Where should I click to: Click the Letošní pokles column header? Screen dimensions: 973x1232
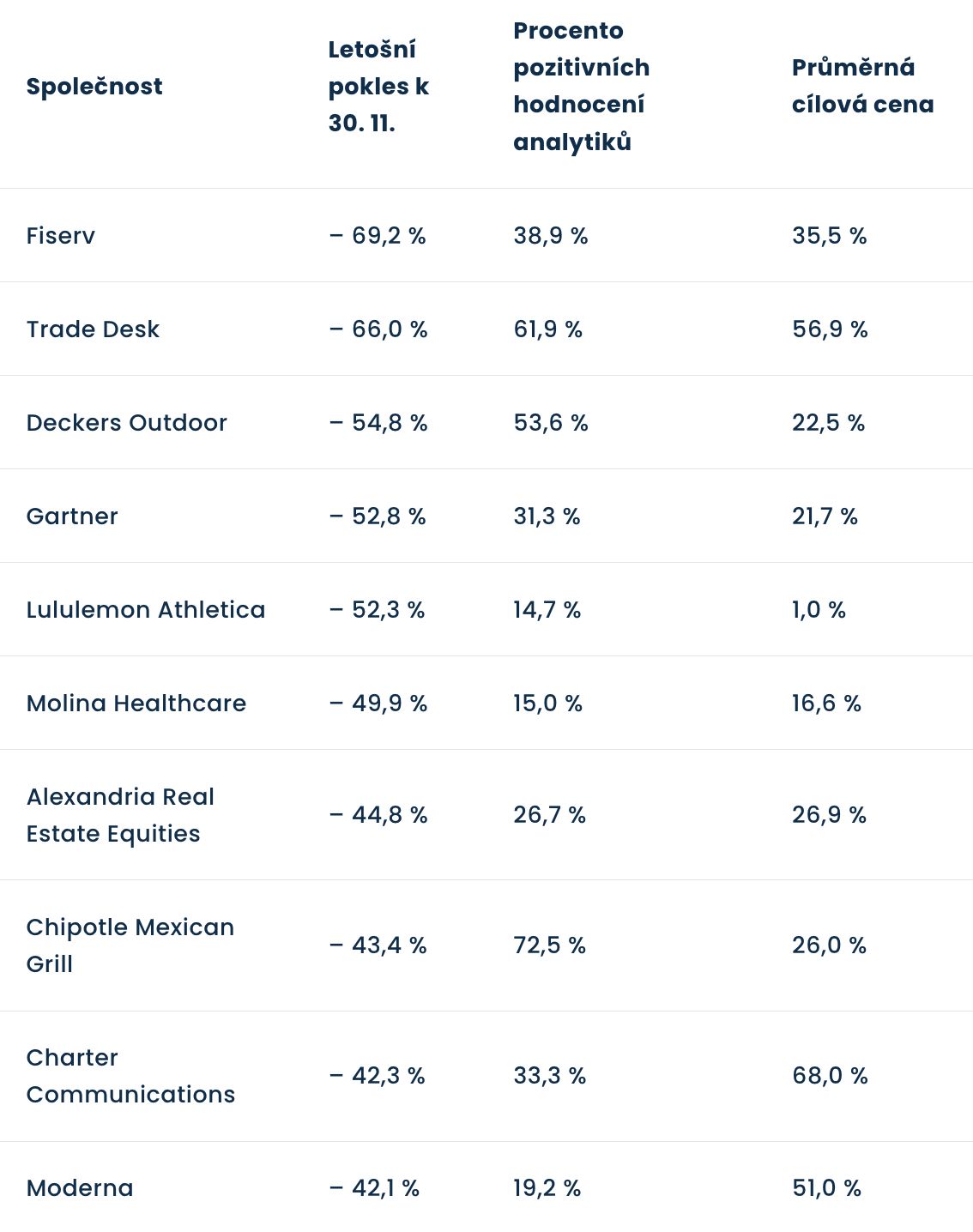pos(378,87)
